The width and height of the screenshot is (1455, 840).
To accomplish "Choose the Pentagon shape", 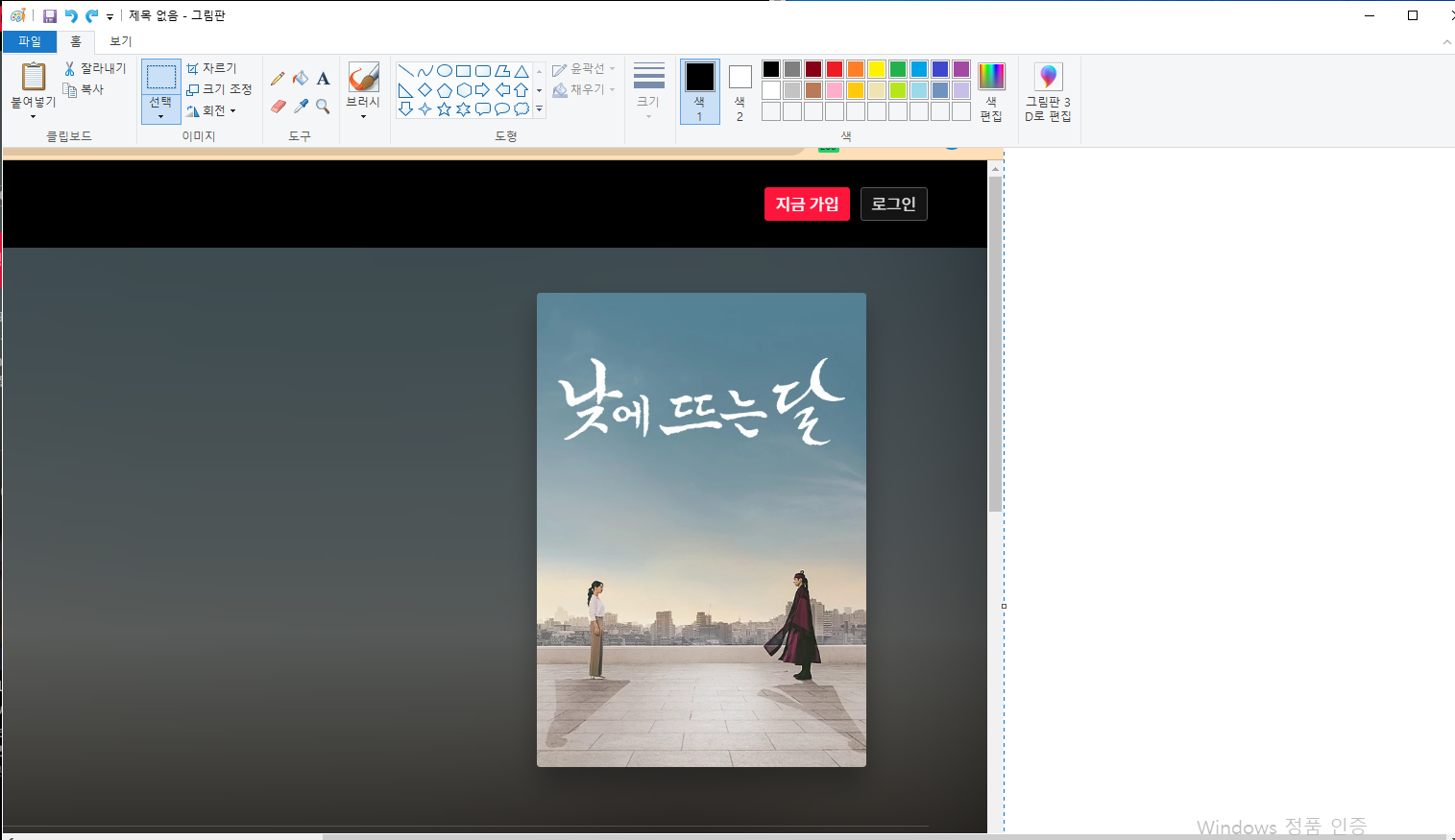I will coord(444,90).
